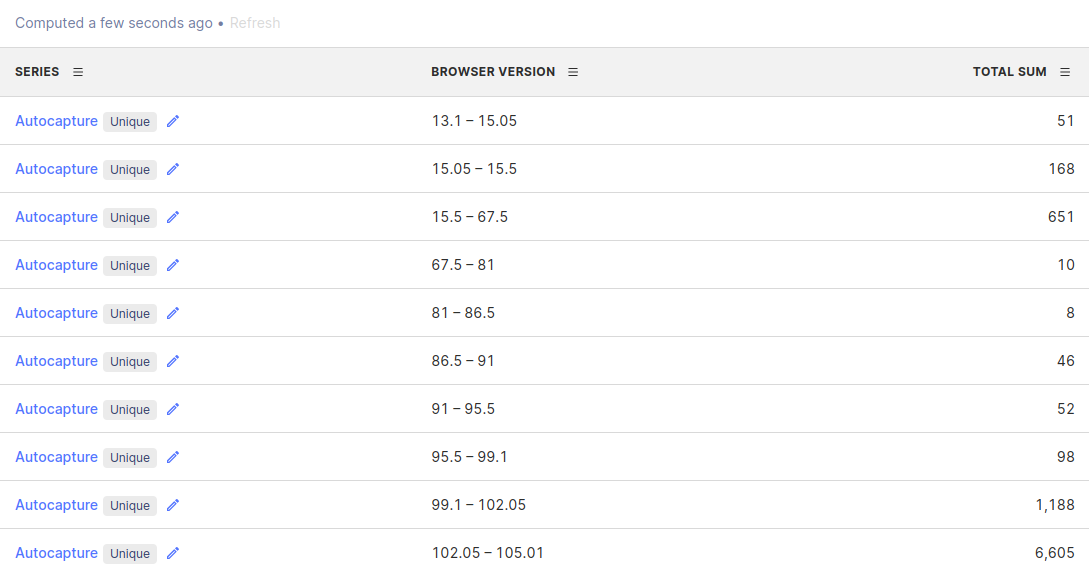Click the Unique badge next to the 86.5 – 91 series
The image size is (1089, 576).
(130, 361)
